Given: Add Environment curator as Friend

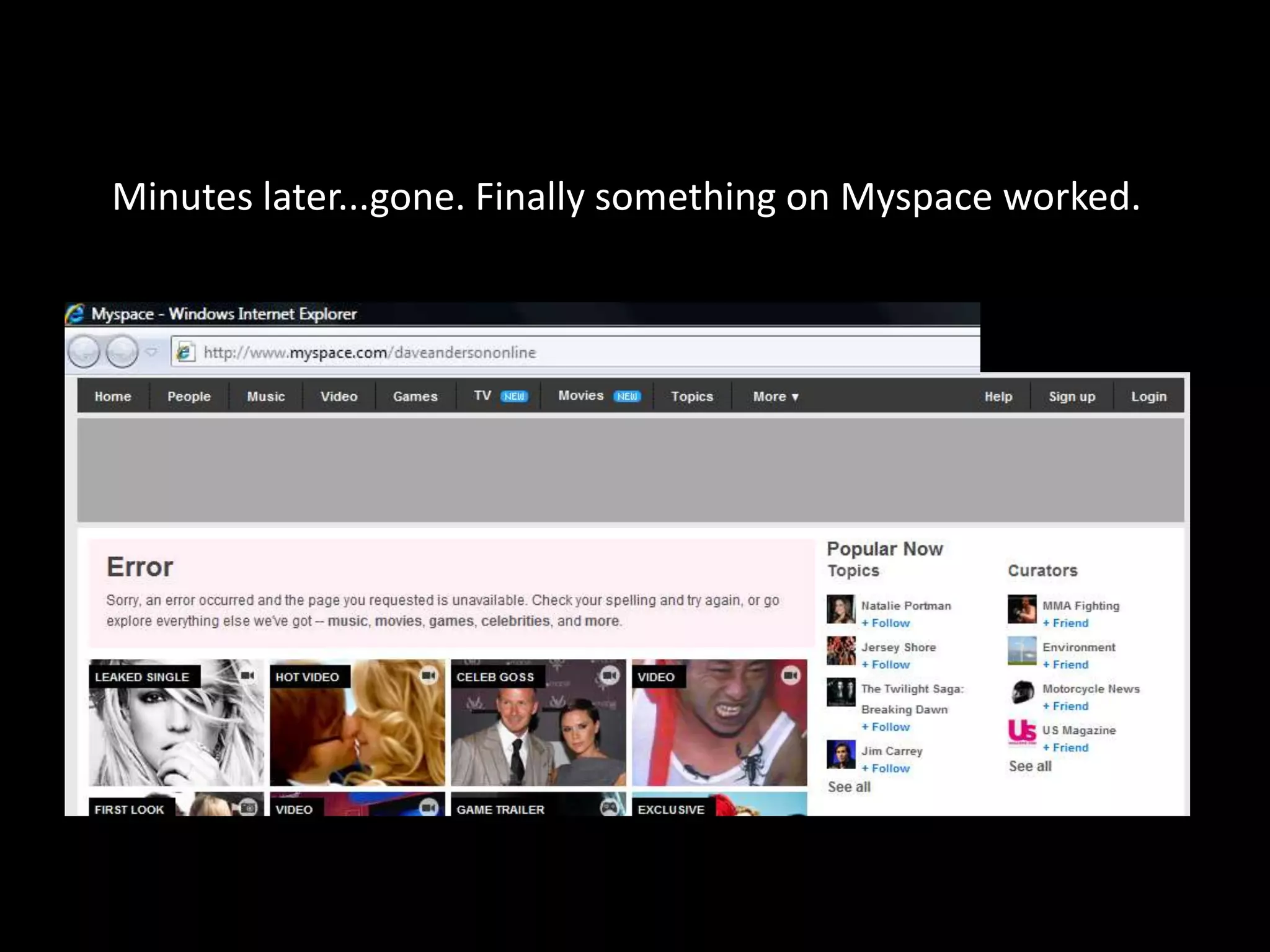Looking at the screenshot, I should 1065,664.
